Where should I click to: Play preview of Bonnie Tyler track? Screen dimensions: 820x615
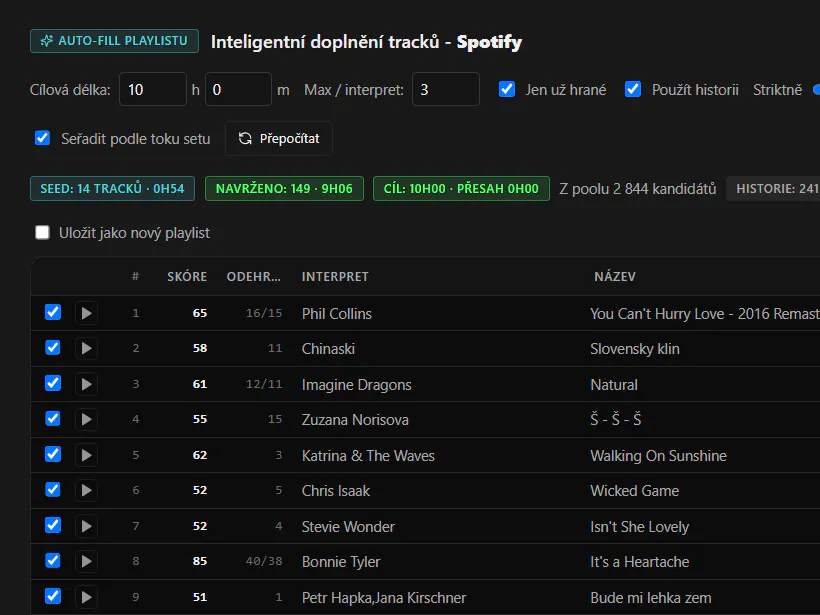pyautogui.click(x=86, y=562)
